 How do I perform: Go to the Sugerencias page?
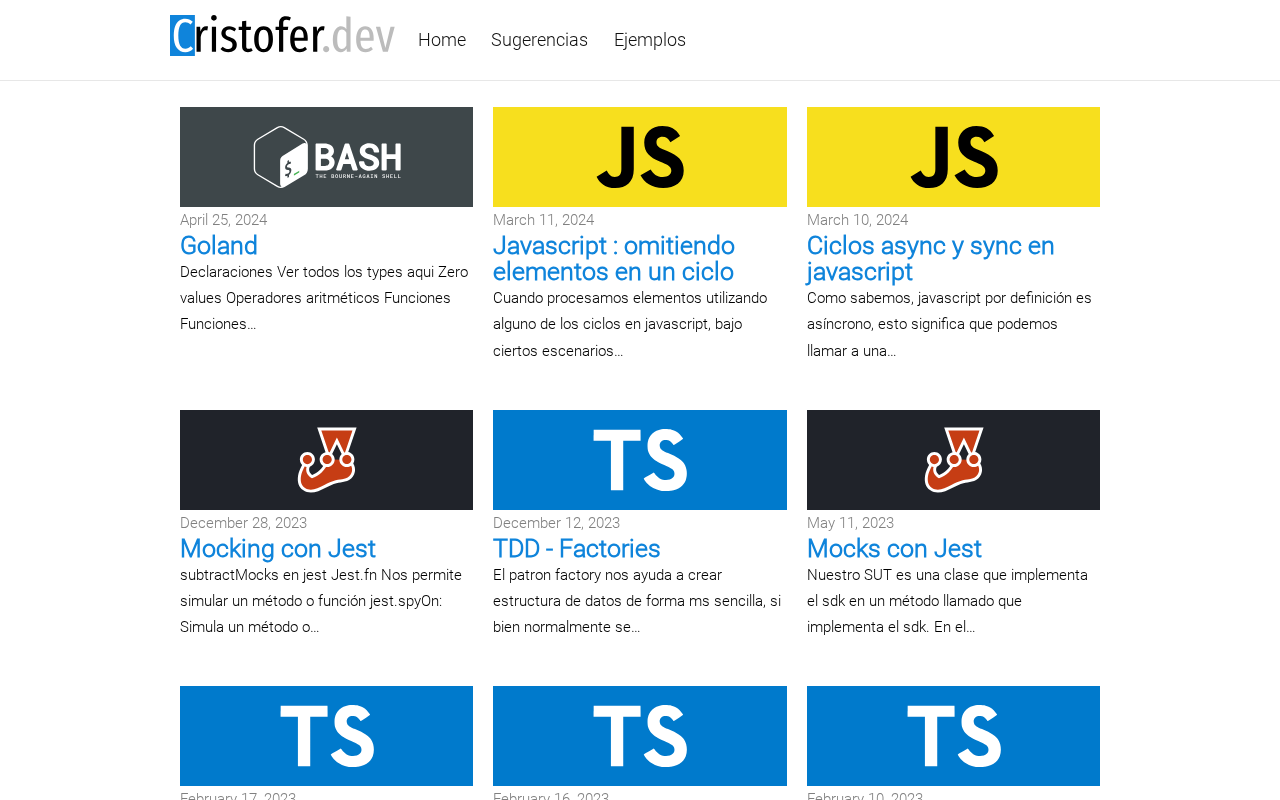point(539,40)
